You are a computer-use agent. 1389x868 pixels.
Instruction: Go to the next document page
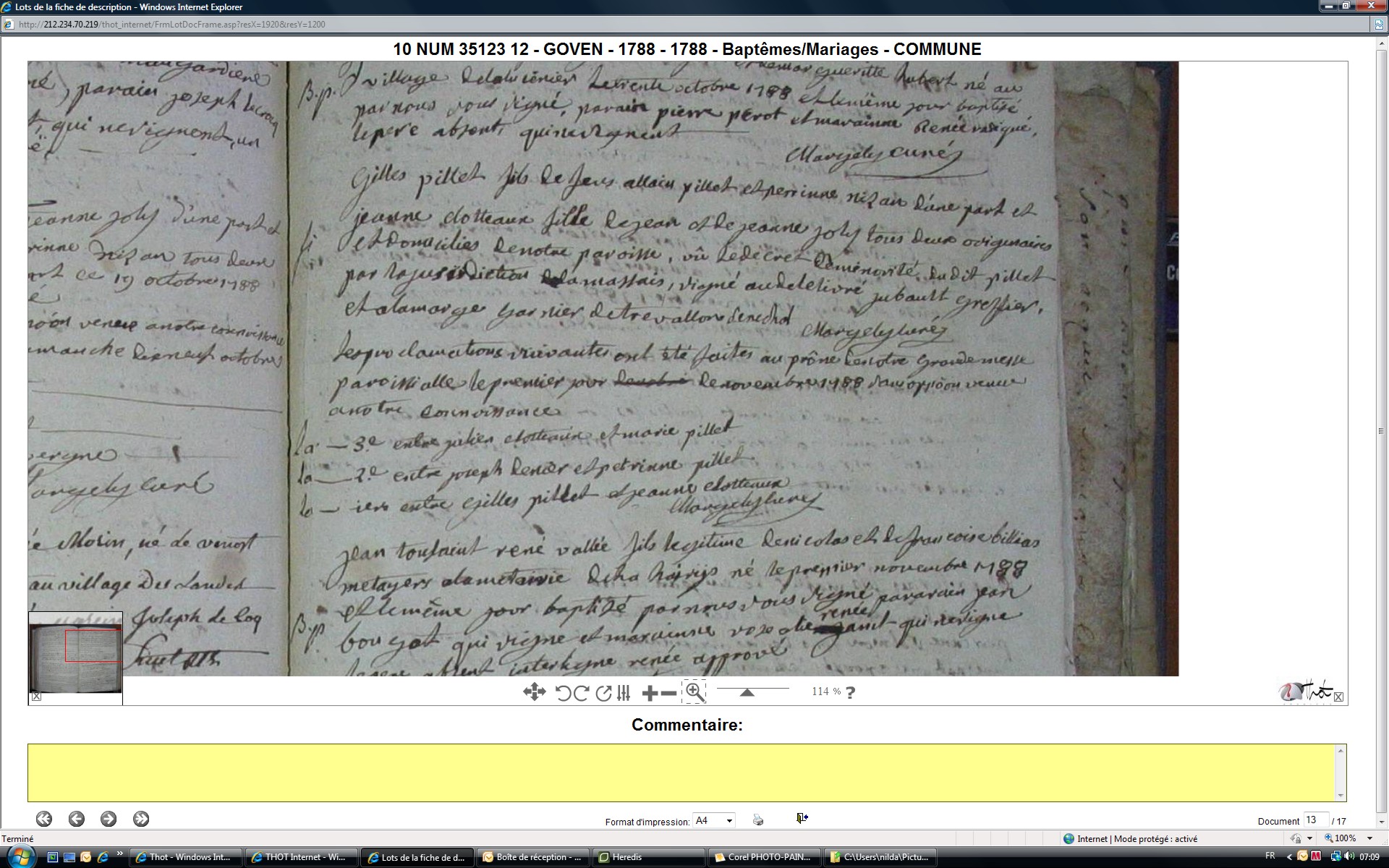pyautogui.click(x=109, y=819)
